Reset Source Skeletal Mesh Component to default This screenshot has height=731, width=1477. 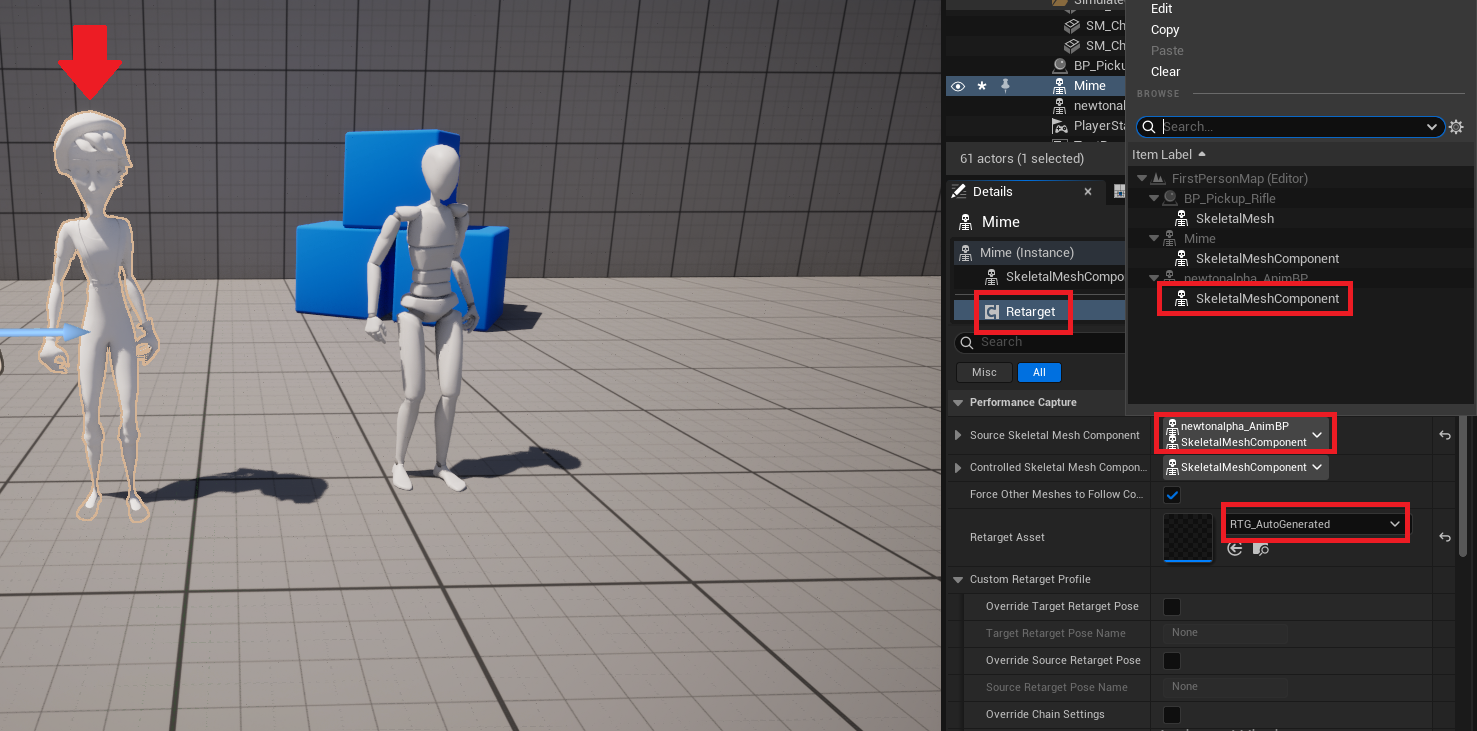pos(1445,435)
